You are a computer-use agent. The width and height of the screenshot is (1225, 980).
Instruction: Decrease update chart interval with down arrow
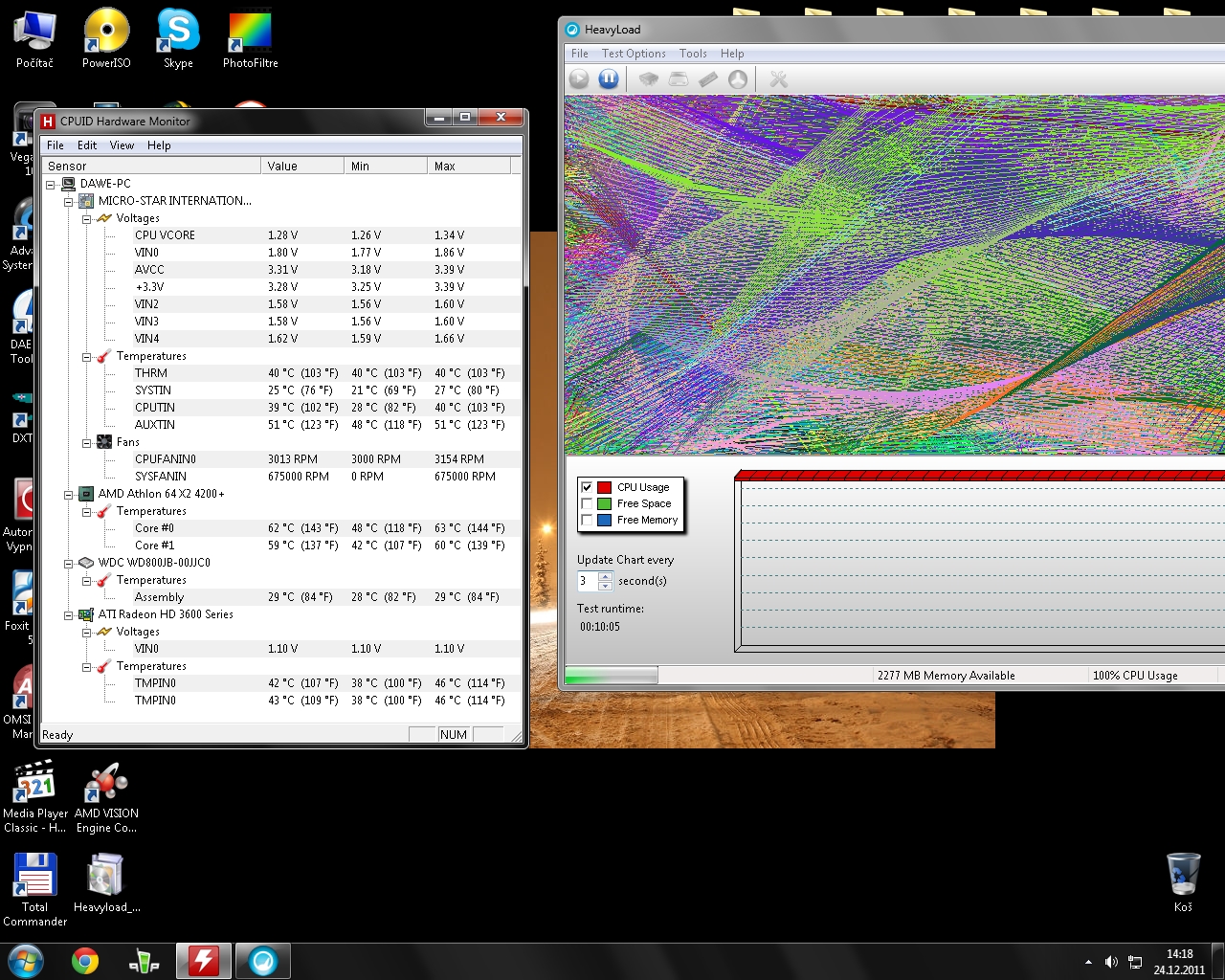[605, 586]
